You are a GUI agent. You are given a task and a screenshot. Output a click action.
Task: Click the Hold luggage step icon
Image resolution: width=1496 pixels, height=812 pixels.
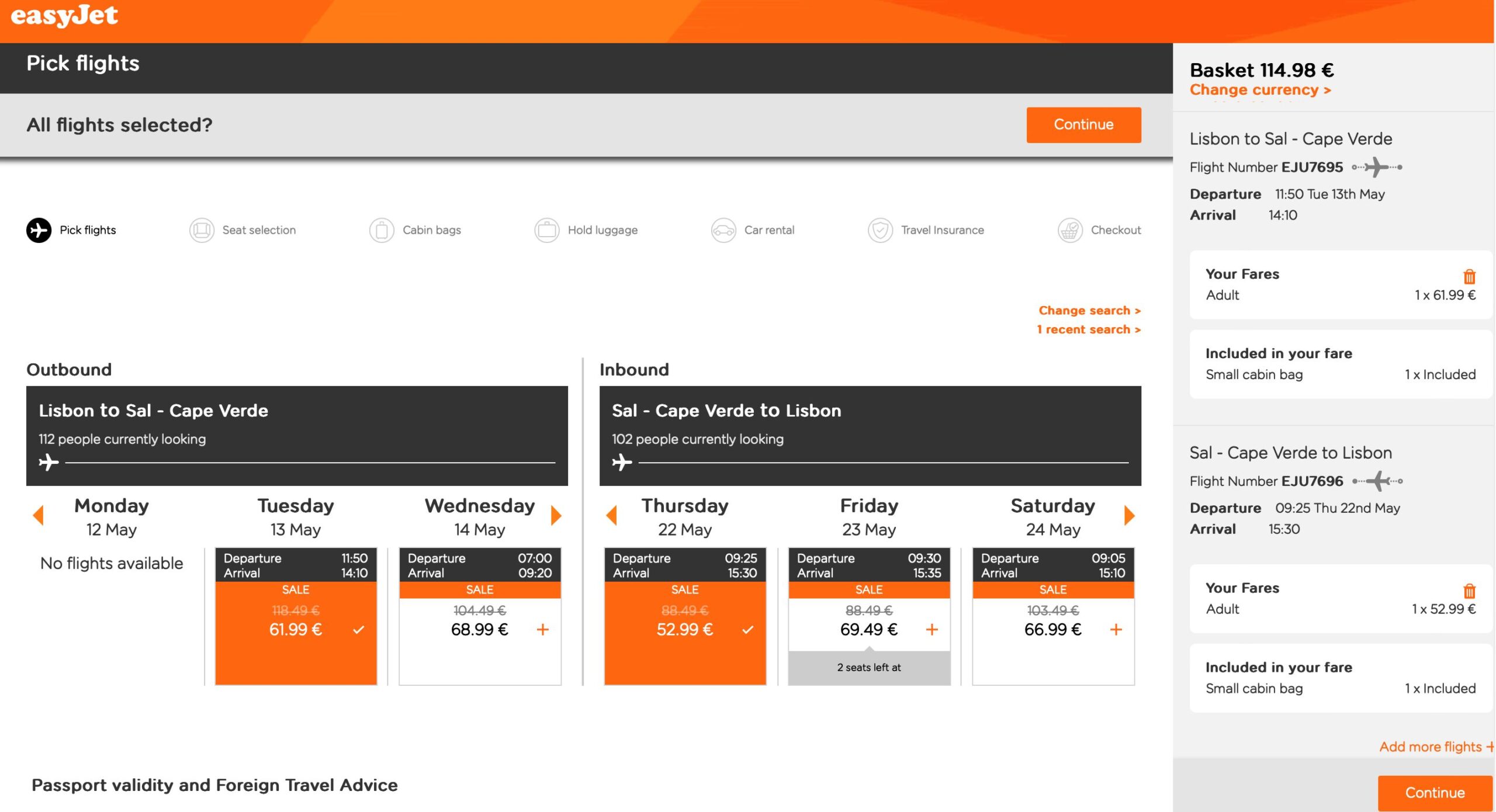(547, 230)
